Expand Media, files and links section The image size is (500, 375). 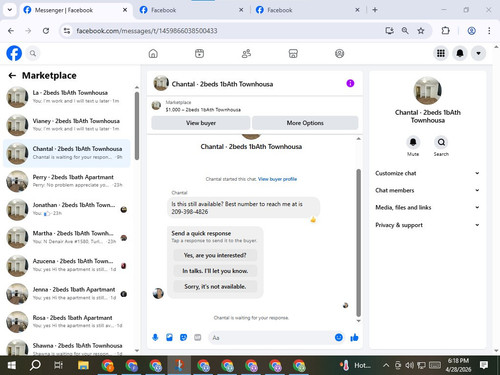click(427, 207)
